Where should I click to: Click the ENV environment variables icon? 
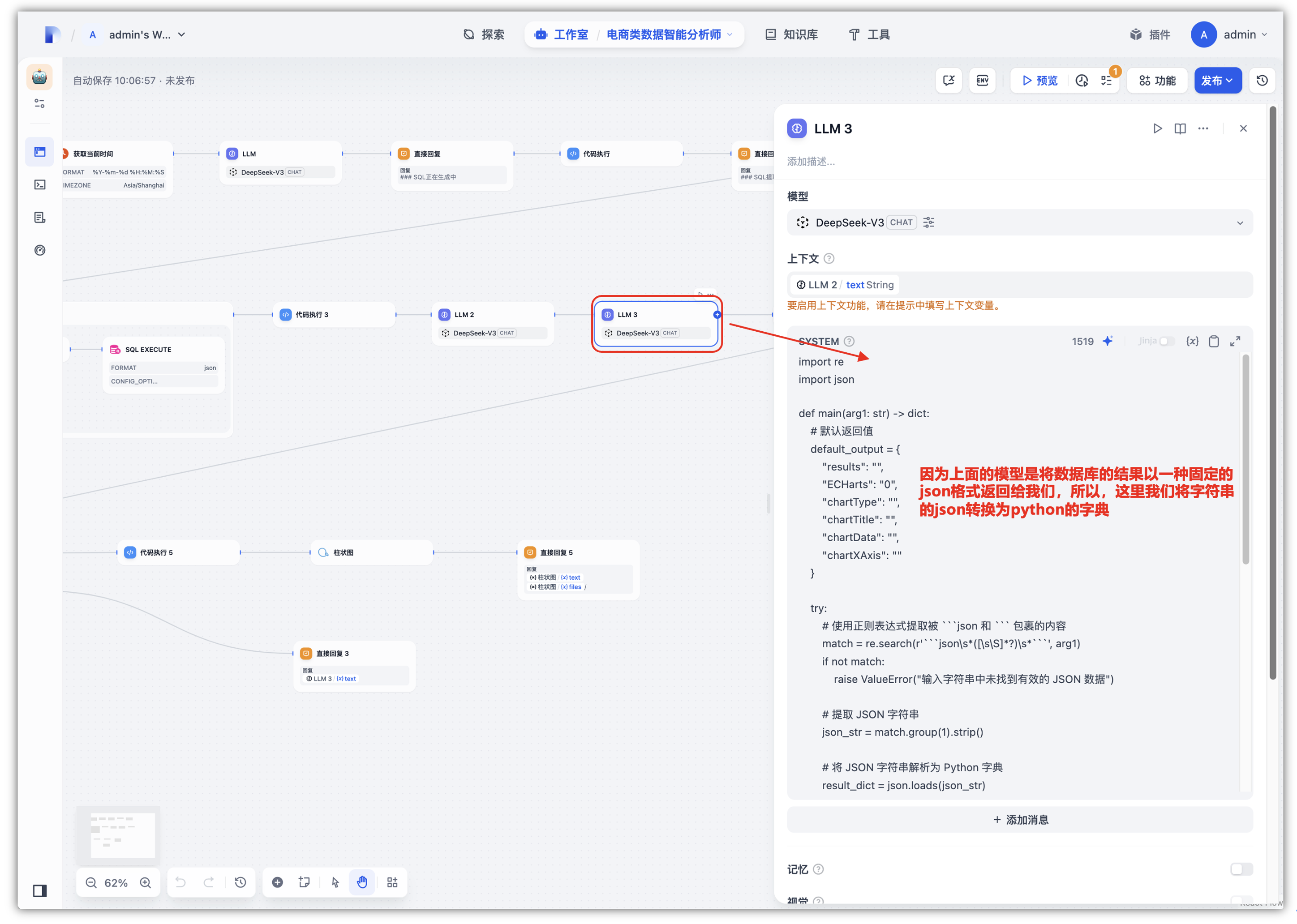[x=982, y=80]
